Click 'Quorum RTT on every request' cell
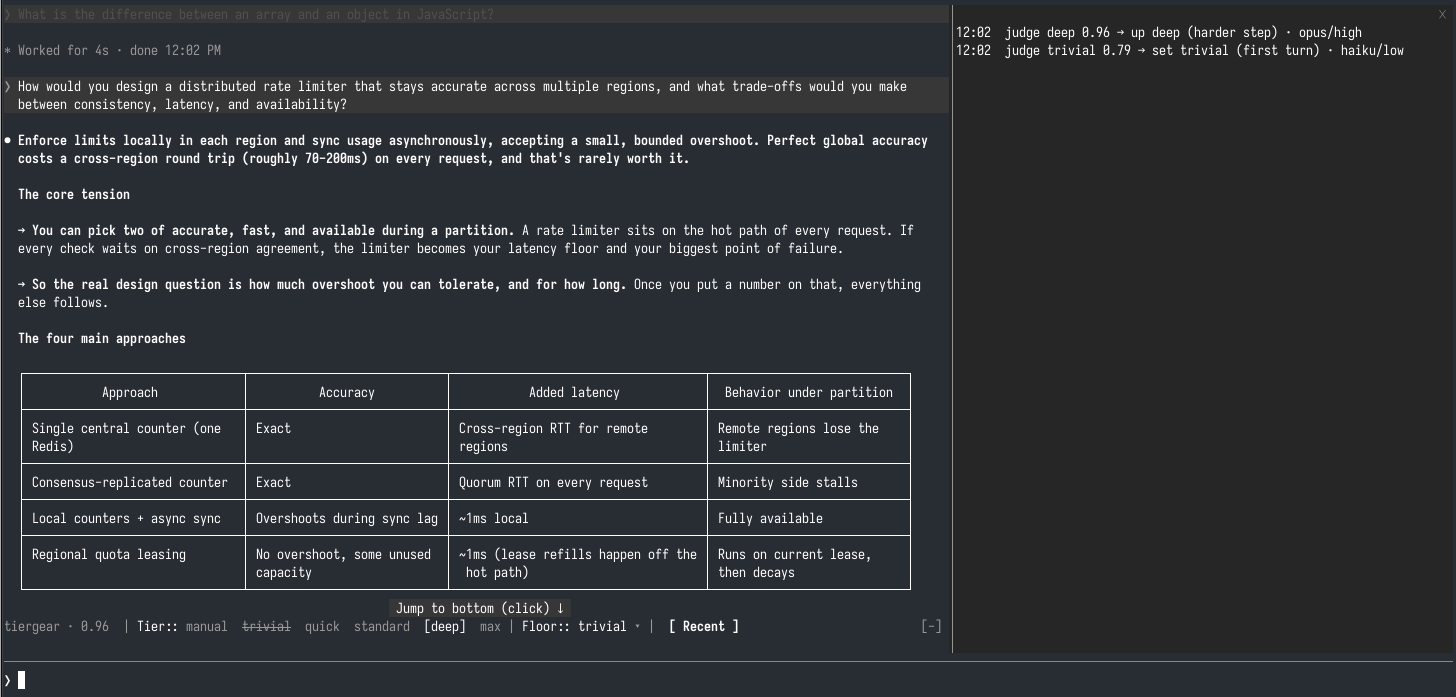 coord(578,482)
